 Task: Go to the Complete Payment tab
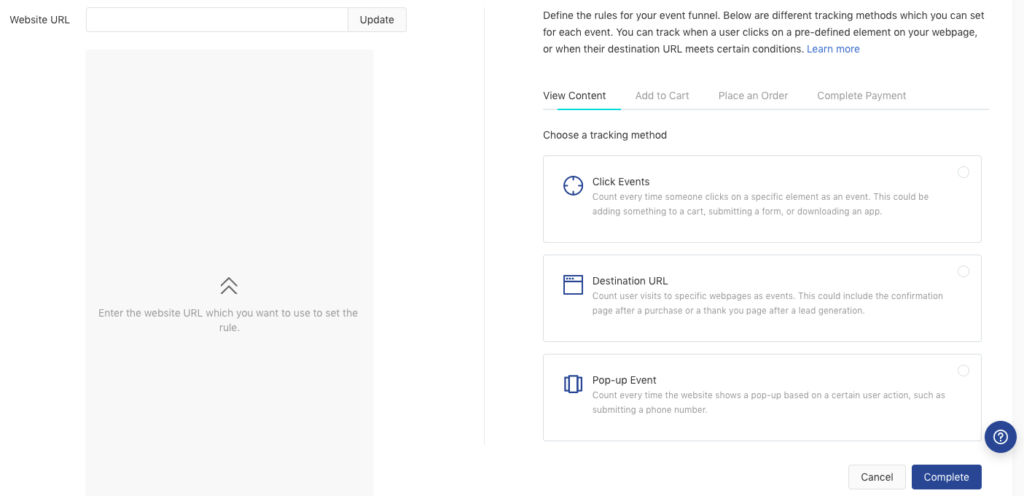[861, 95]
